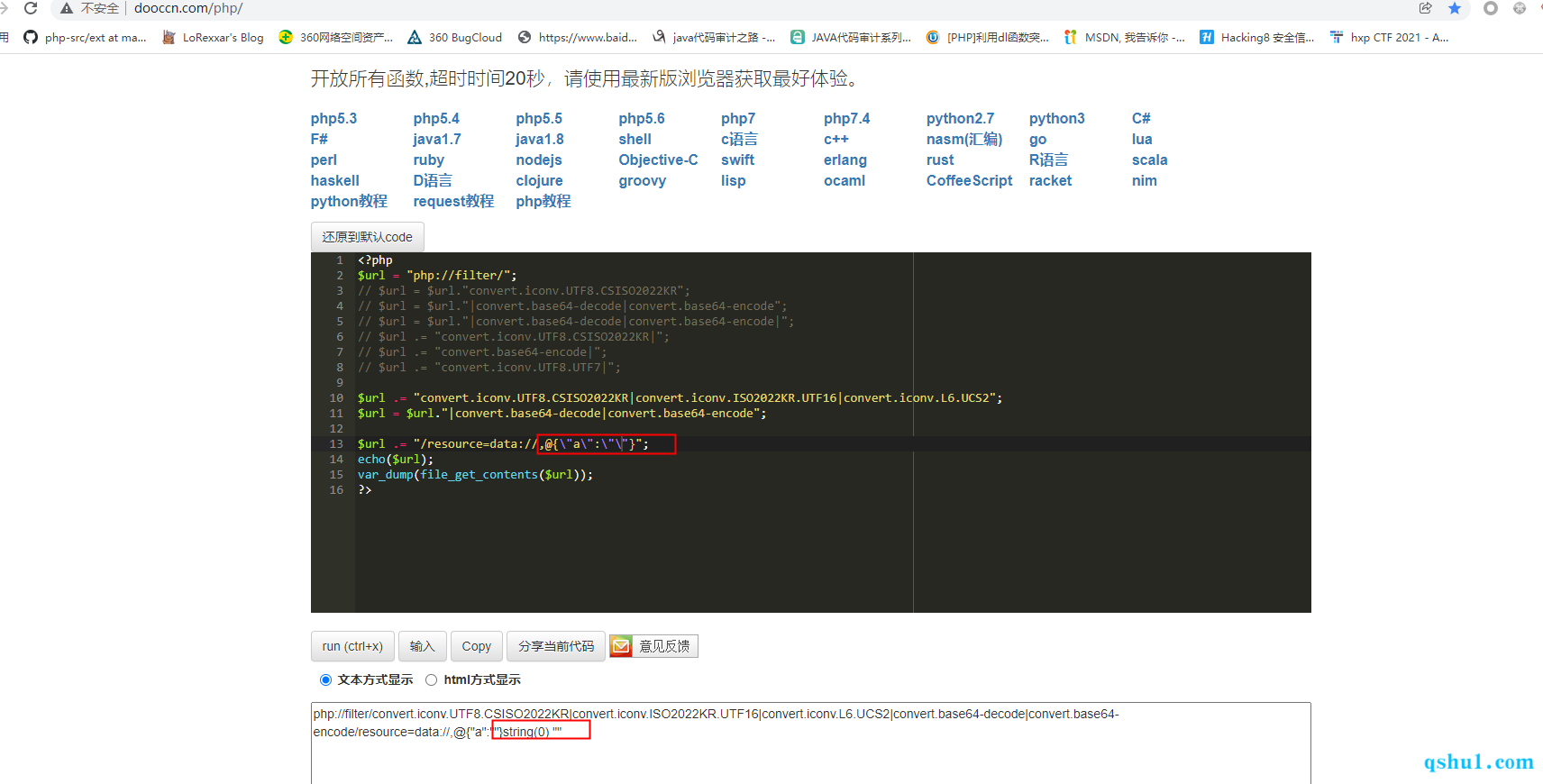Select the lua language link

click(x=1142, y=139)
